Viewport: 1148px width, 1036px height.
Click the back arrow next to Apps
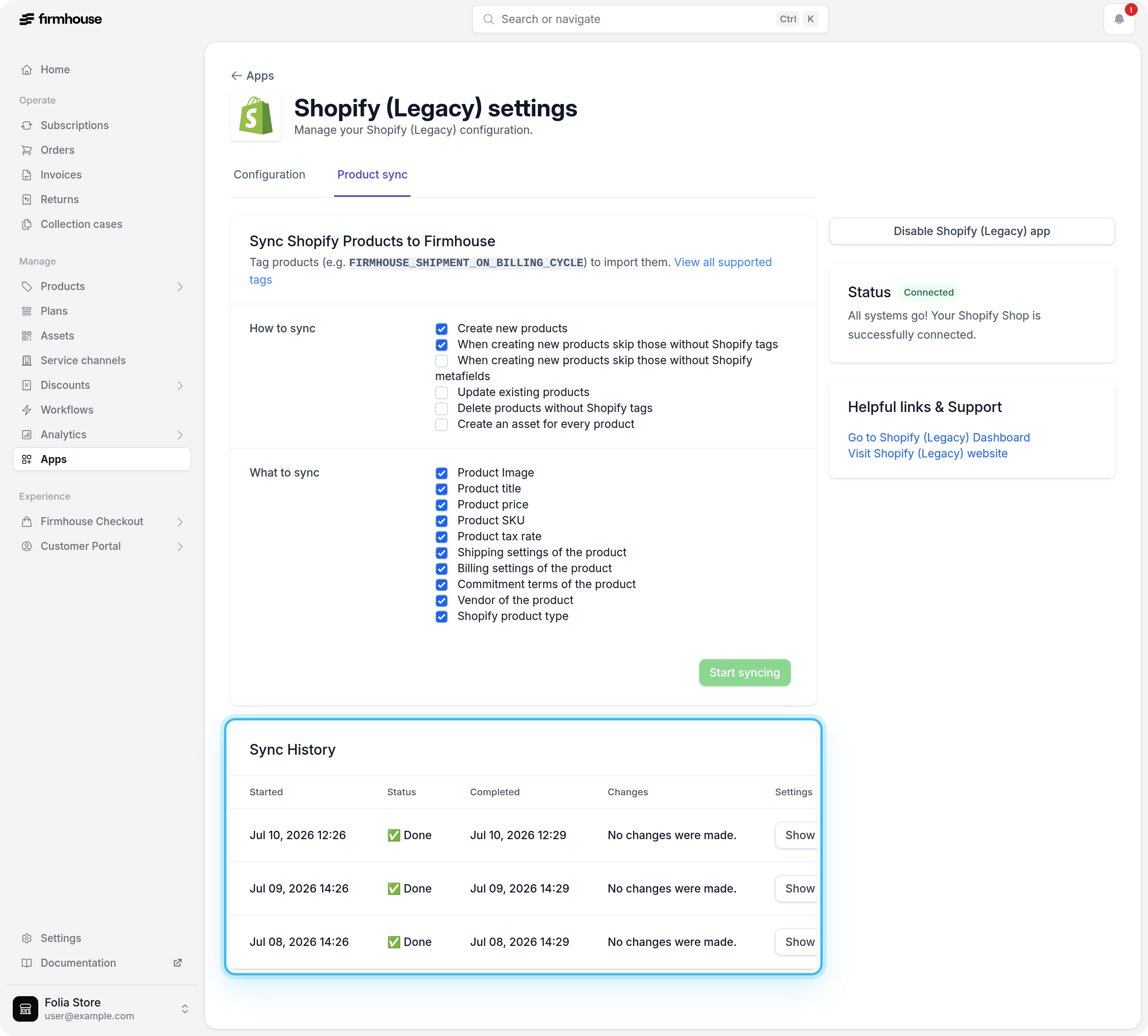236,76
